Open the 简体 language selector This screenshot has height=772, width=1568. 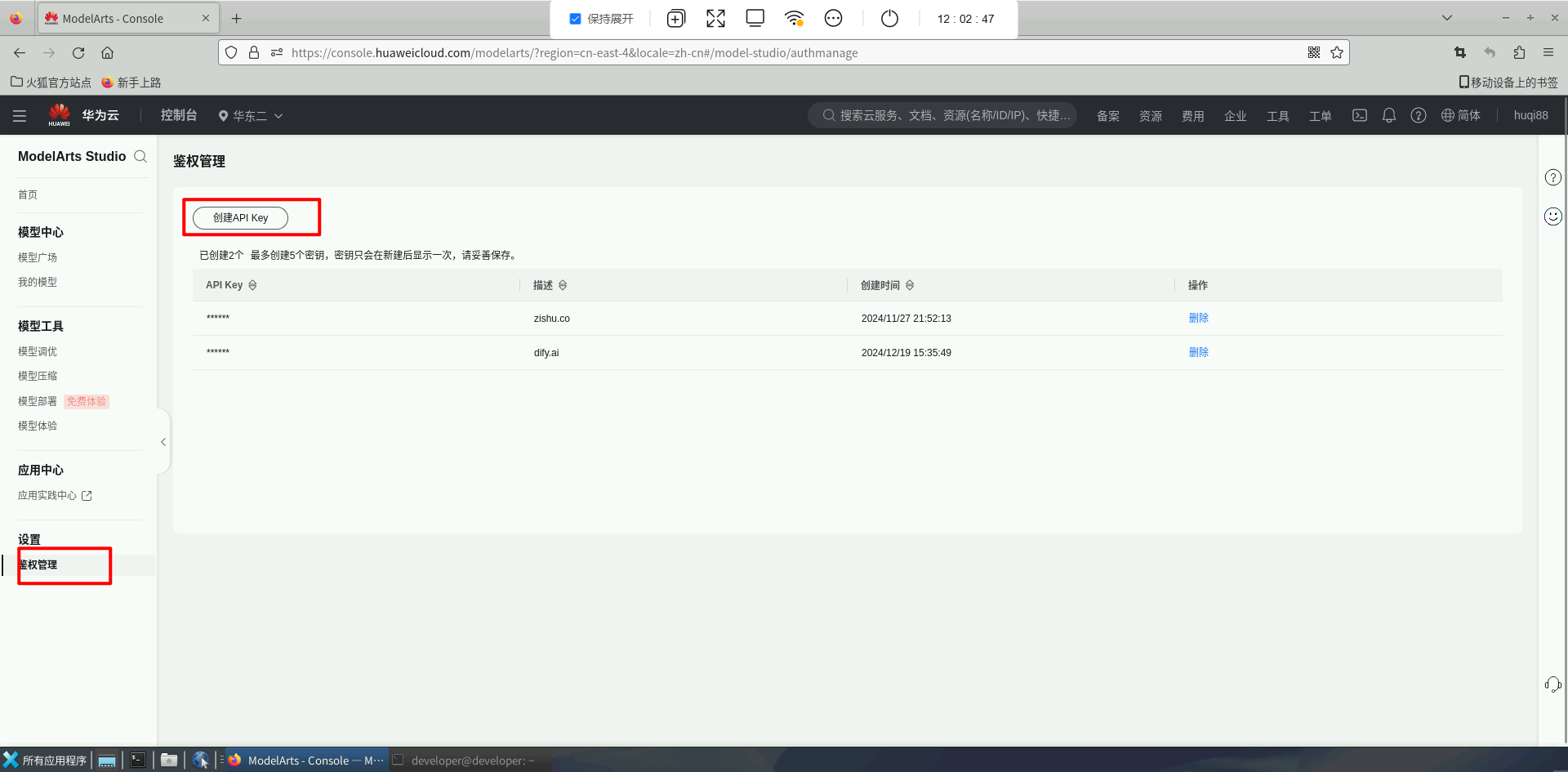click(1461, 115)
